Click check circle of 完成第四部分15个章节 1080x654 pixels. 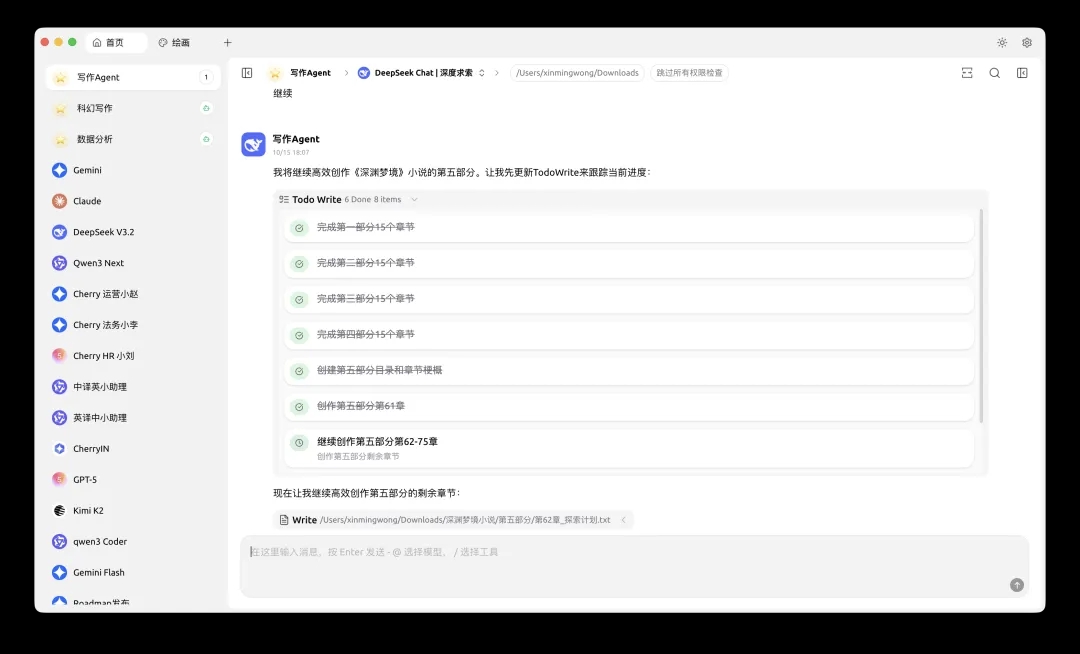coord(299,335)
